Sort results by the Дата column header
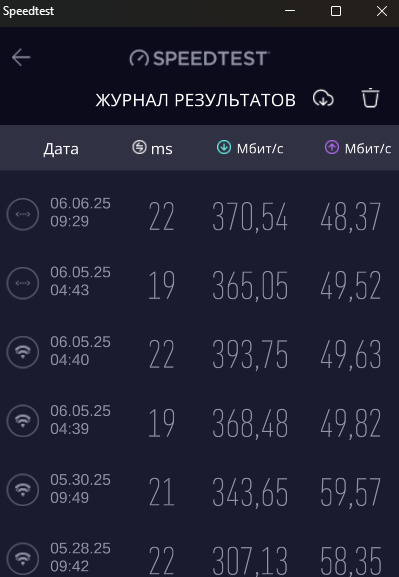The height and width of the screenshot is (577, 399). click(61, 149)
